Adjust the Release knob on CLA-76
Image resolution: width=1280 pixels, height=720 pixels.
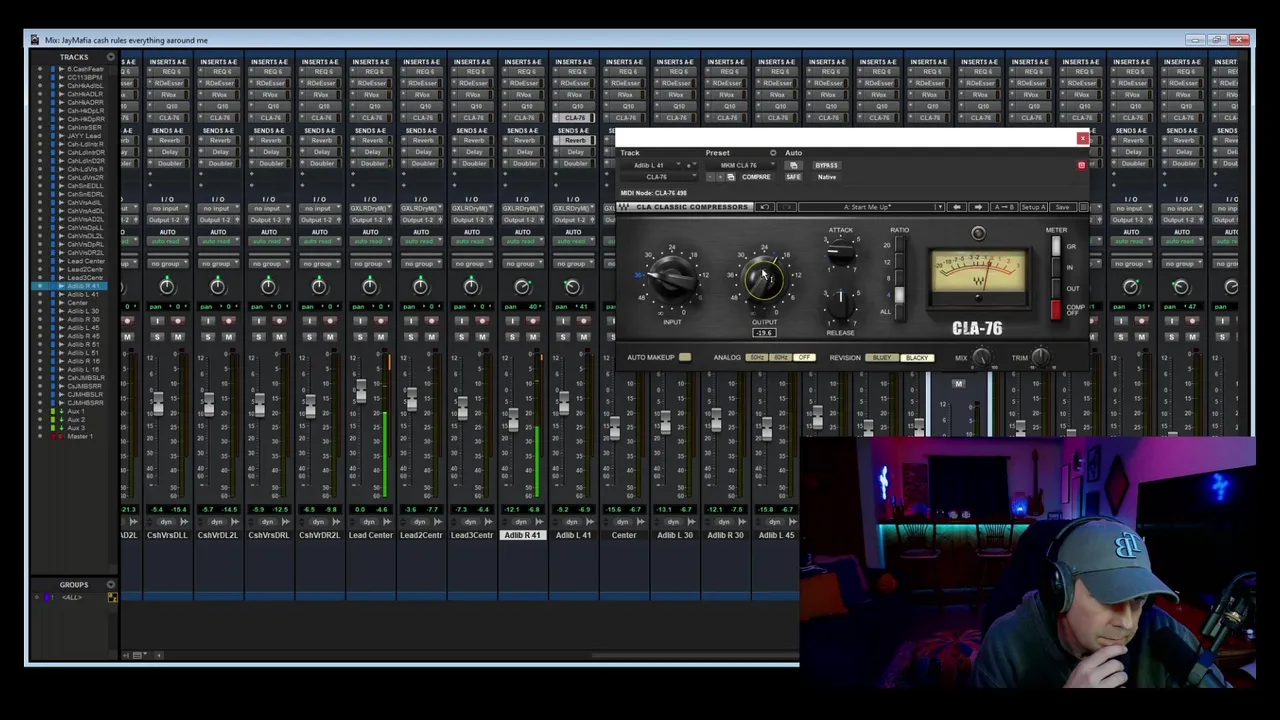(841, 305)
